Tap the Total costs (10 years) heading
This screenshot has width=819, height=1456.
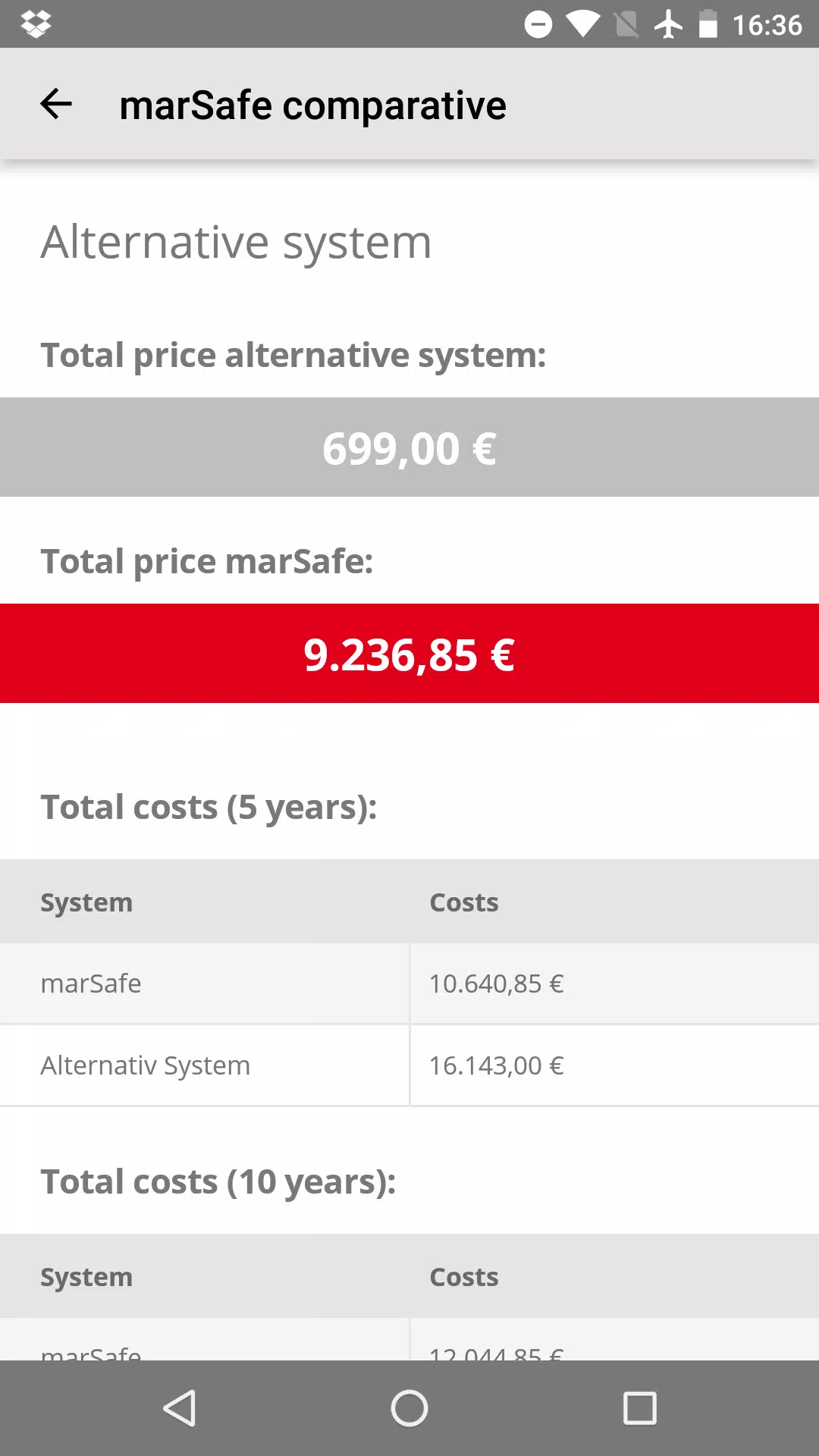[218, 1182]
